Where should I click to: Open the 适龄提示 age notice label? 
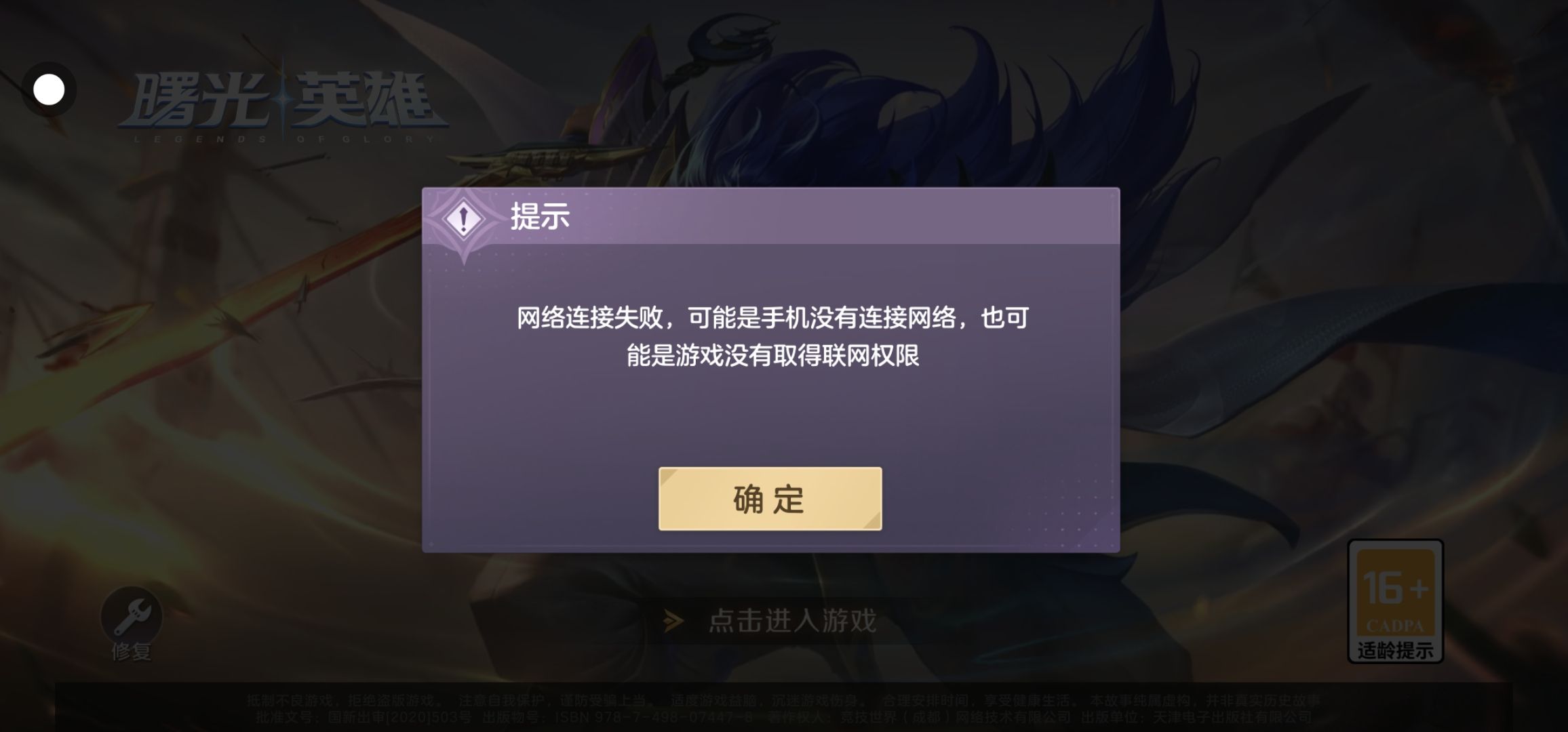pyautogui.click(x=1395, y=651)
